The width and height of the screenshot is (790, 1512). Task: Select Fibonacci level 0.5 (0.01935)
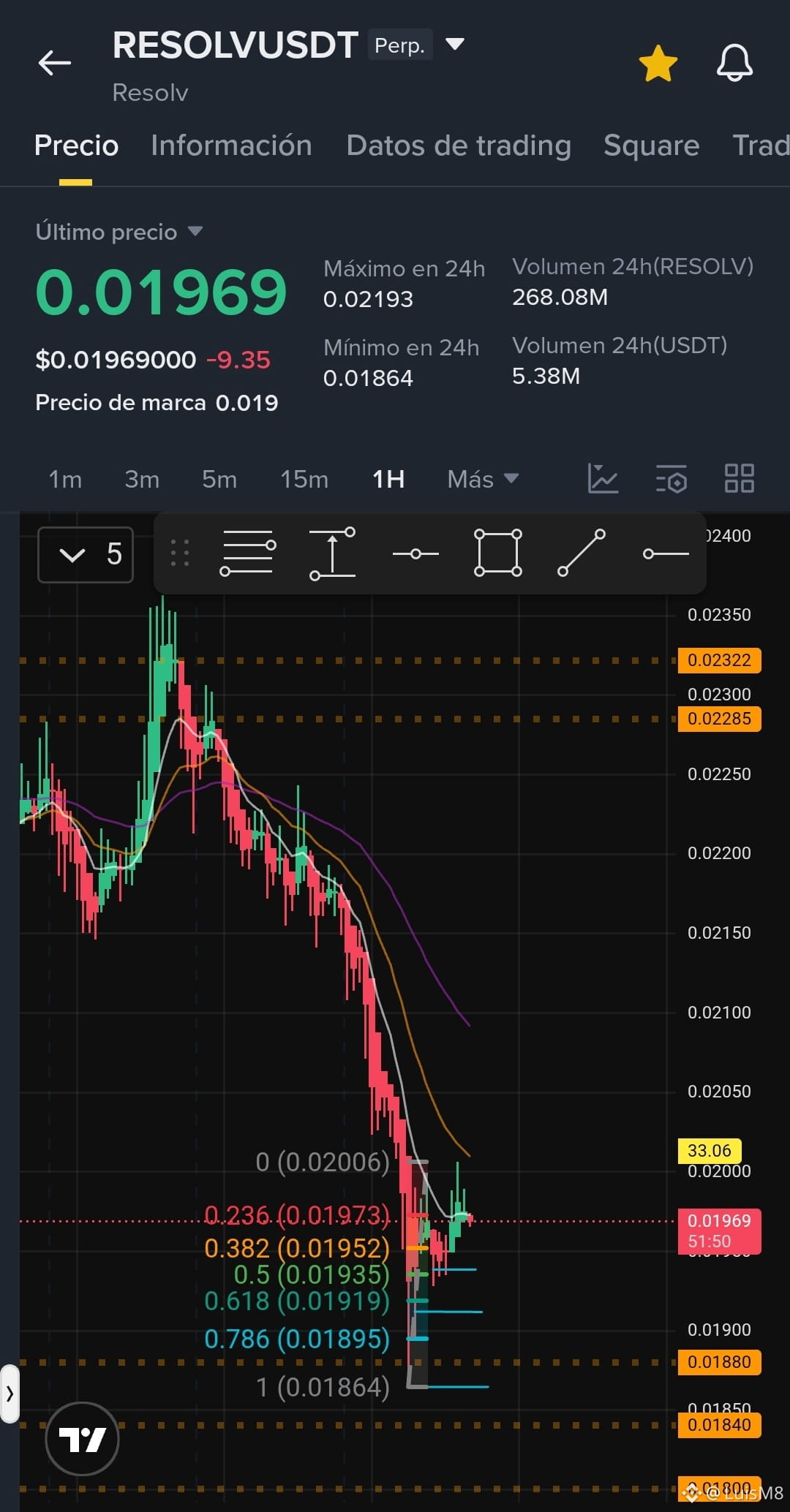click(x=311, y=1274)
